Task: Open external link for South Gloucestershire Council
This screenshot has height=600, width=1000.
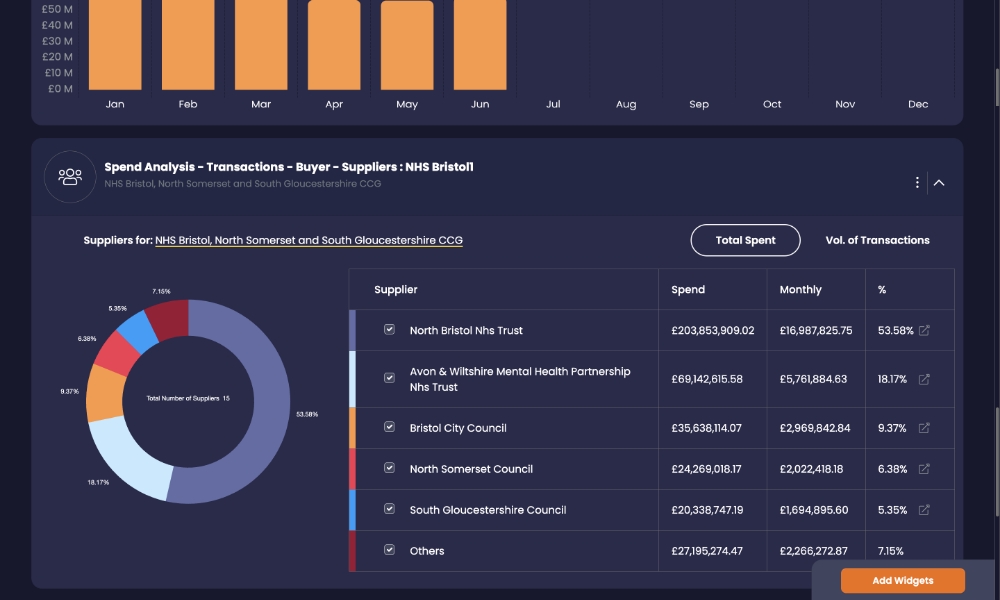Action: [x=924, y=509]
